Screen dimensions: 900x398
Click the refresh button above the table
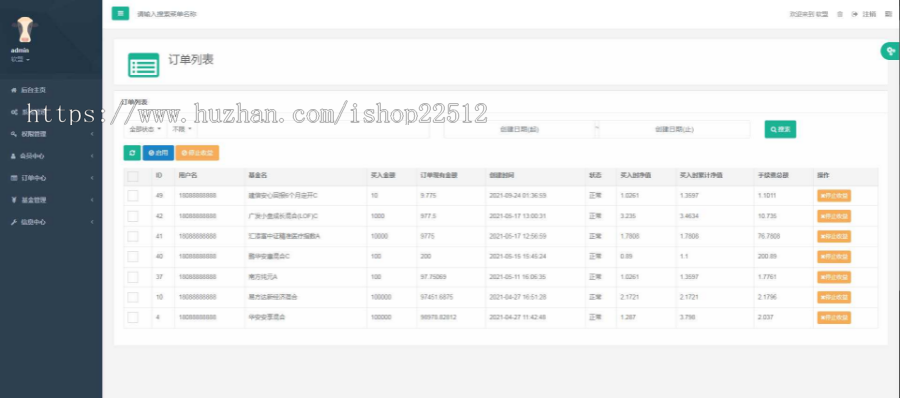click(132, 153)
